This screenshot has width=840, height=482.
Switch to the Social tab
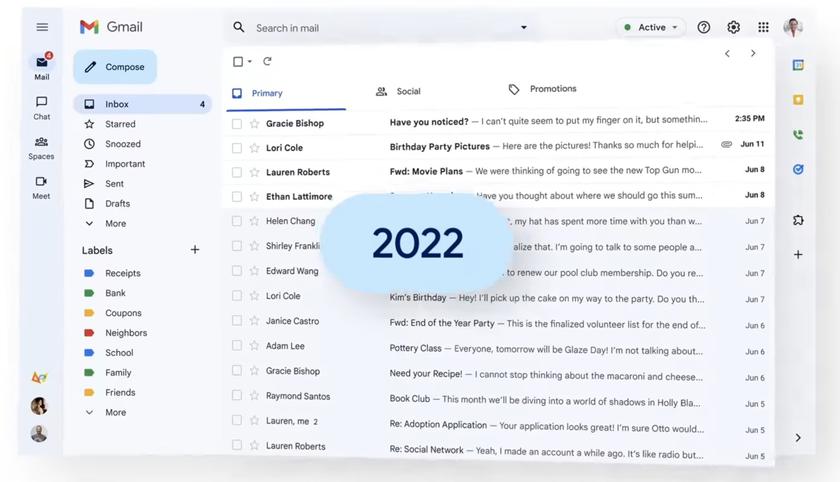pyautogui.click(x=398, y=92)
